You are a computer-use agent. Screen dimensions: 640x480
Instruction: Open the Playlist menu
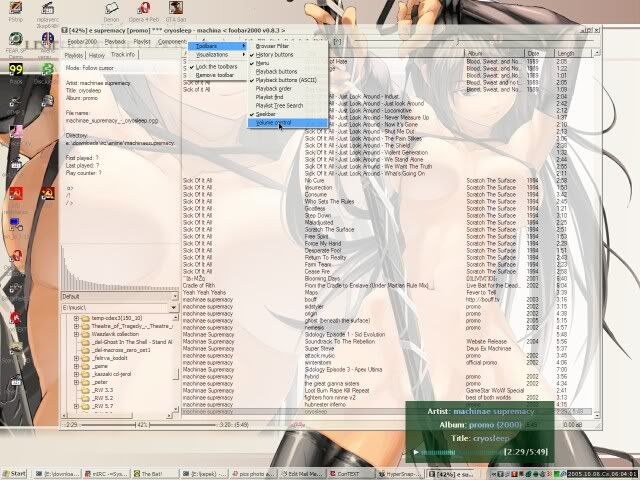point(142,42)
